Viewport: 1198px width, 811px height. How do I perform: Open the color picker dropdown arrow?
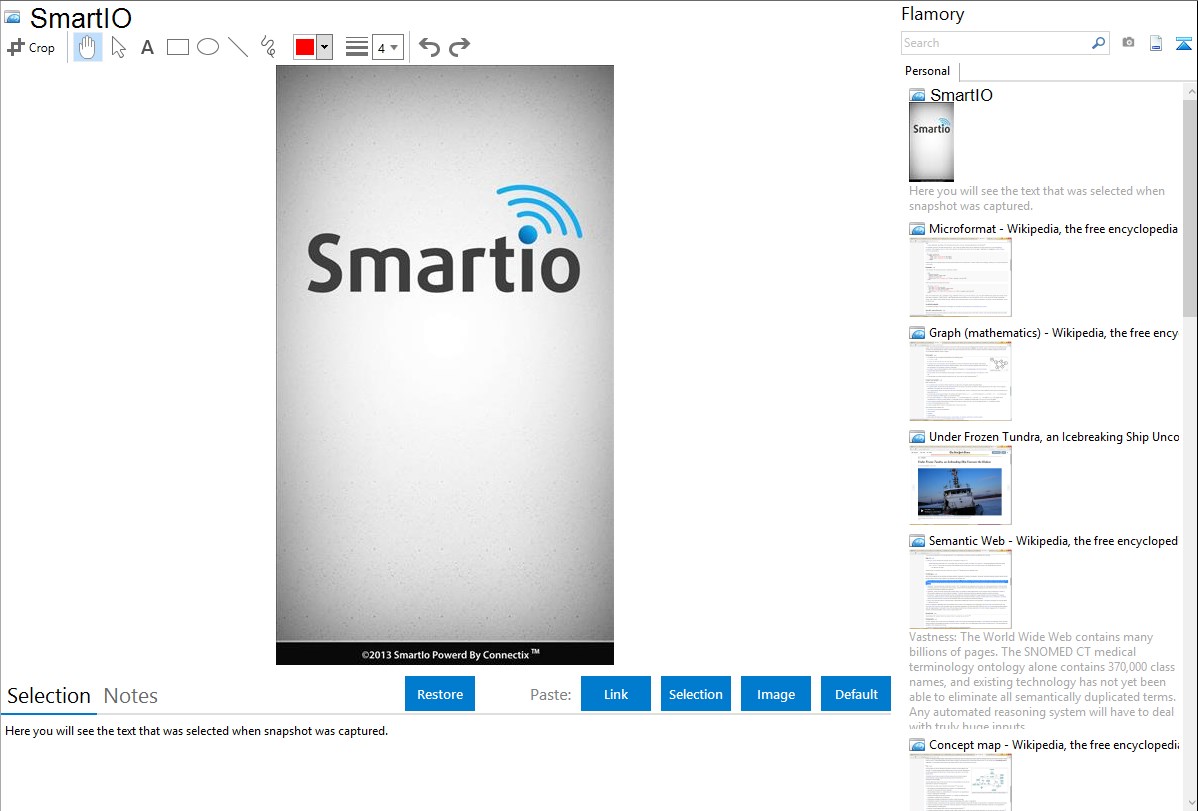click(324, 47)
